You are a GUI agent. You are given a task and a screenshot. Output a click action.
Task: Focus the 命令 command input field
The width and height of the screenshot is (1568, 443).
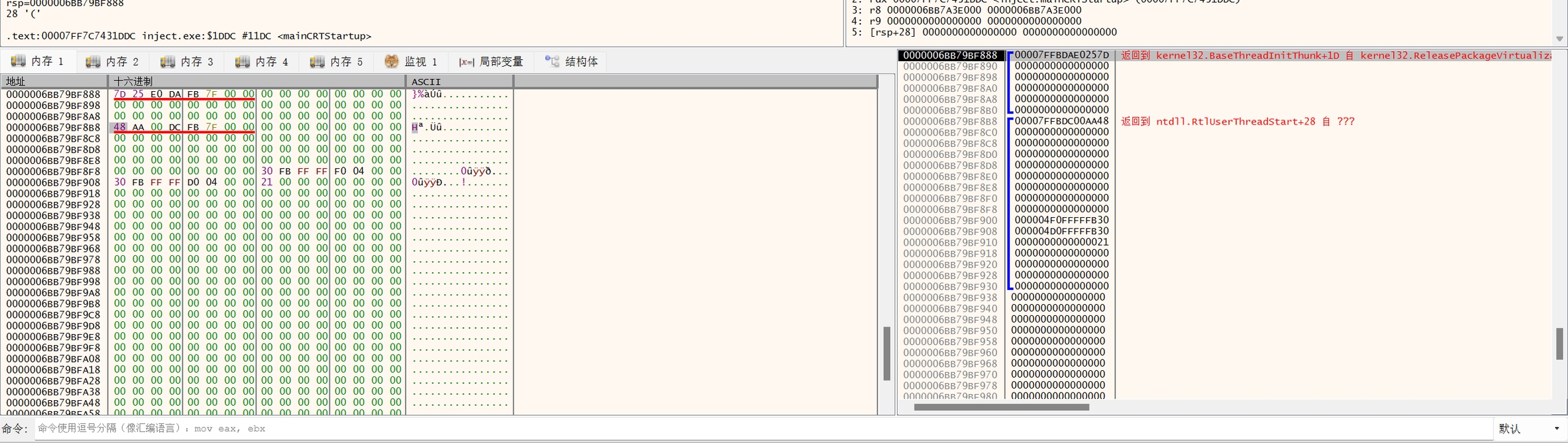[762, 429]
